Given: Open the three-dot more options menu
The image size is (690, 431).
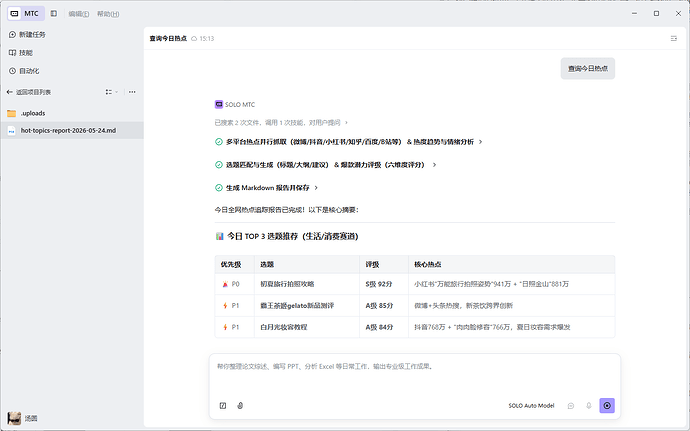Looking at the screenshot, I should (x=132, y=92).
